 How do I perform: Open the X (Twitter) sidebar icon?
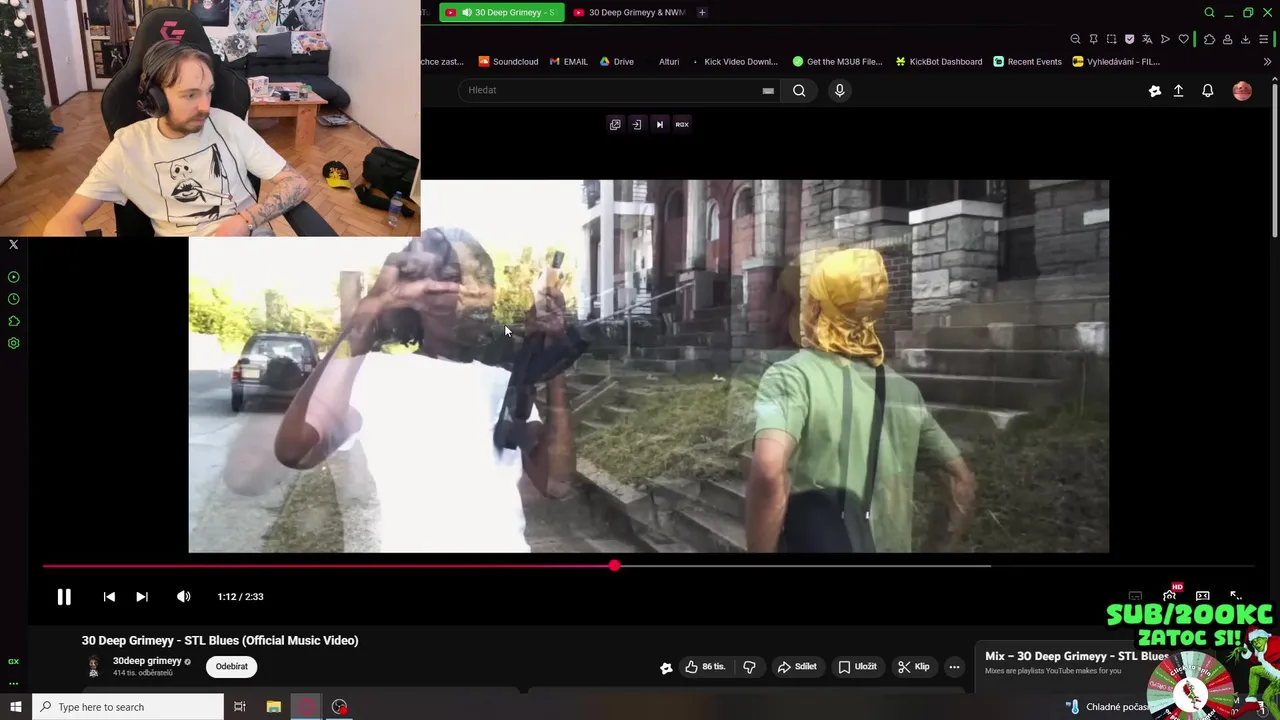13,244
